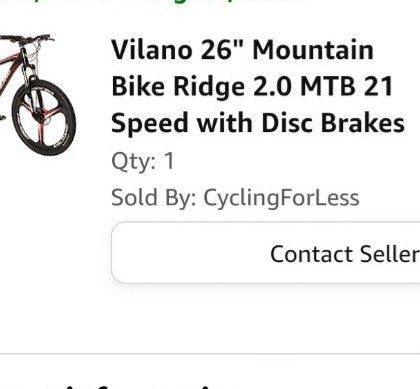
Task: Click the word "Mountain" in the title
Action: click(x=313, y=50)
